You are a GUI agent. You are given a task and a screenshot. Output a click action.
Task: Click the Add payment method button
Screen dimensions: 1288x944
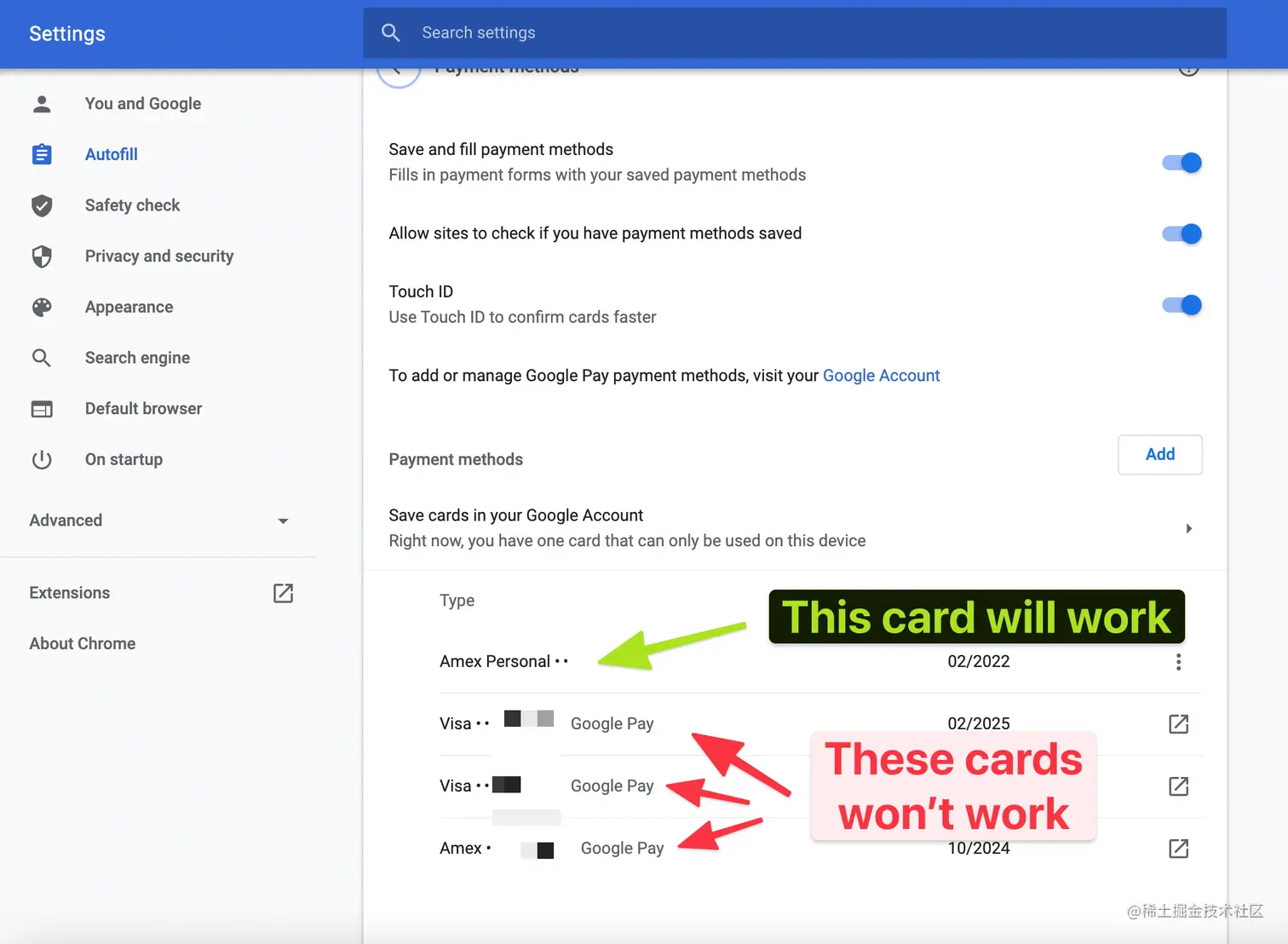click(x=1159, y=455)
